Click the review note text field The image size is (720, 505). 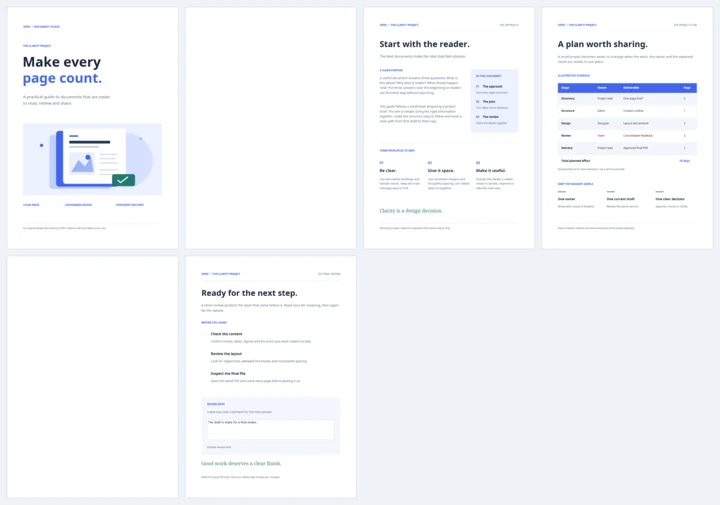(x=270, y=429)
